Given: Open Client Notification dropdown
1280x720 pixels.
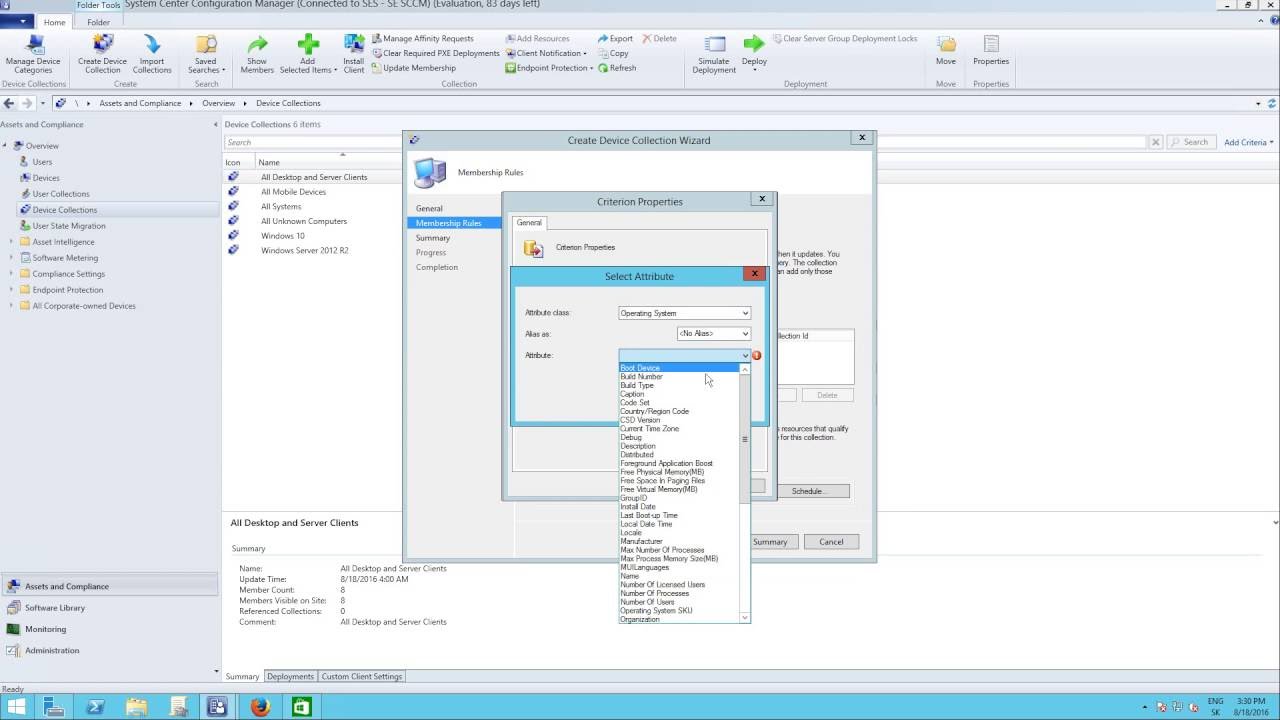Looking at the screenshot, I should point(546,53).
